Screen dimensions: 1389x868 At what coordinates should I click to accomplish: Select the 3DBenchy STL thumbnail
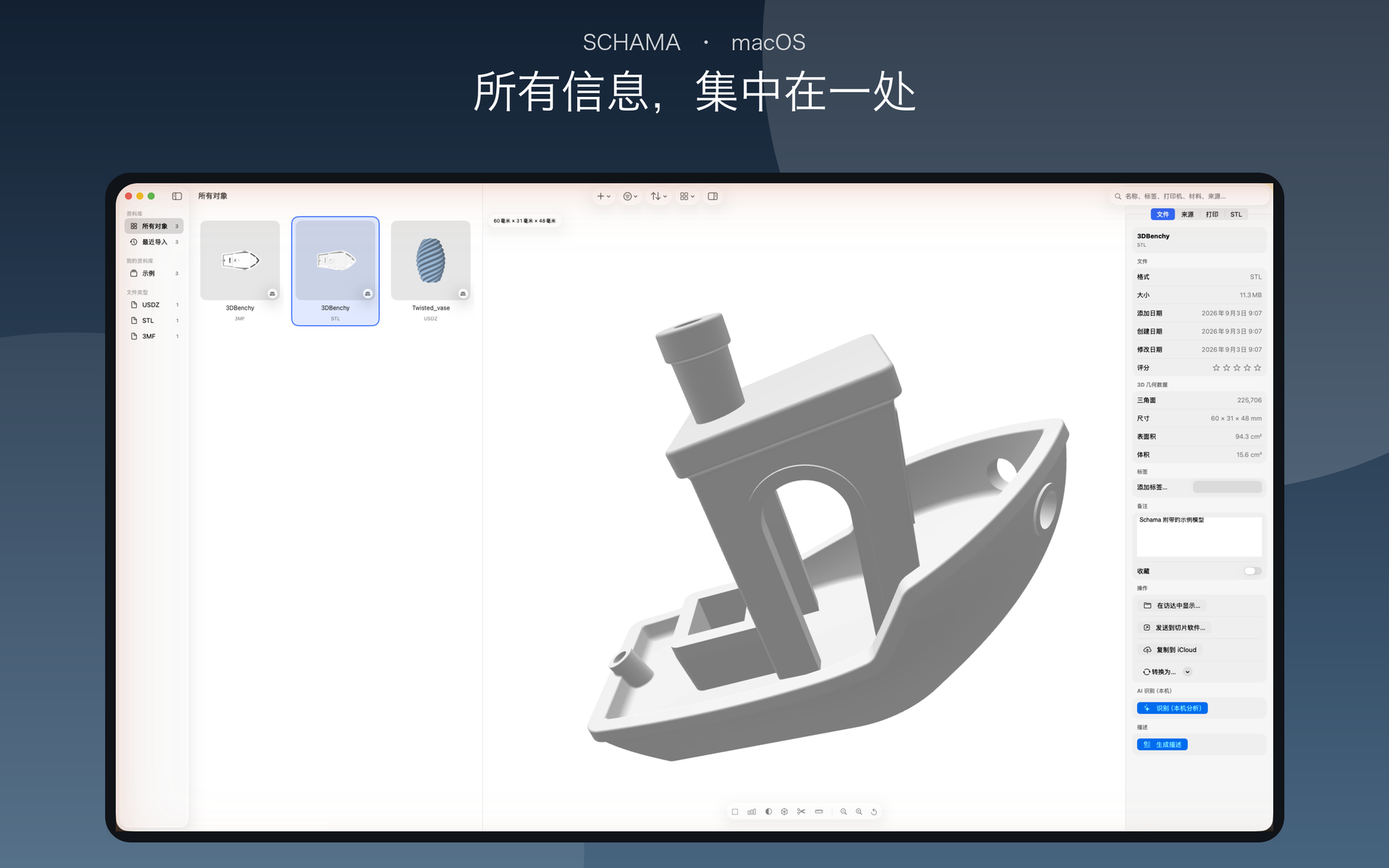point(336,260)
